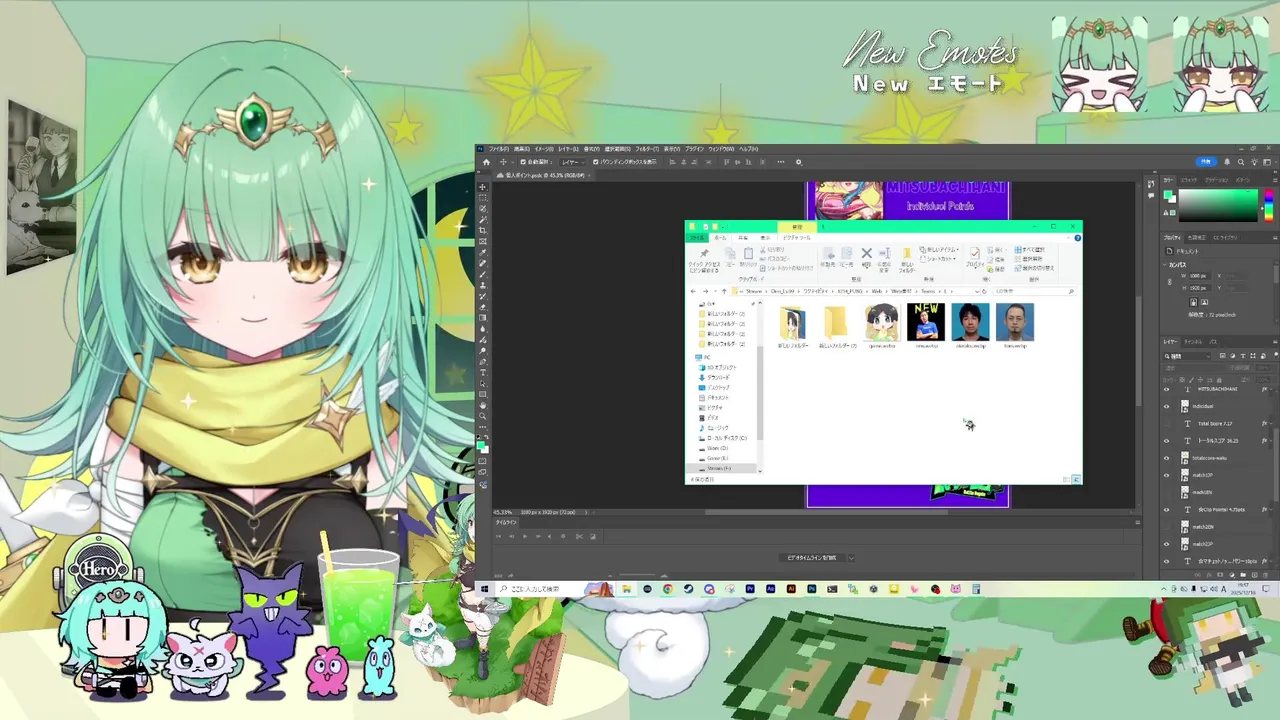The image size is (1280, 720).
Task: Open the Windows Start button on taskbar
Action: [484, 589]
